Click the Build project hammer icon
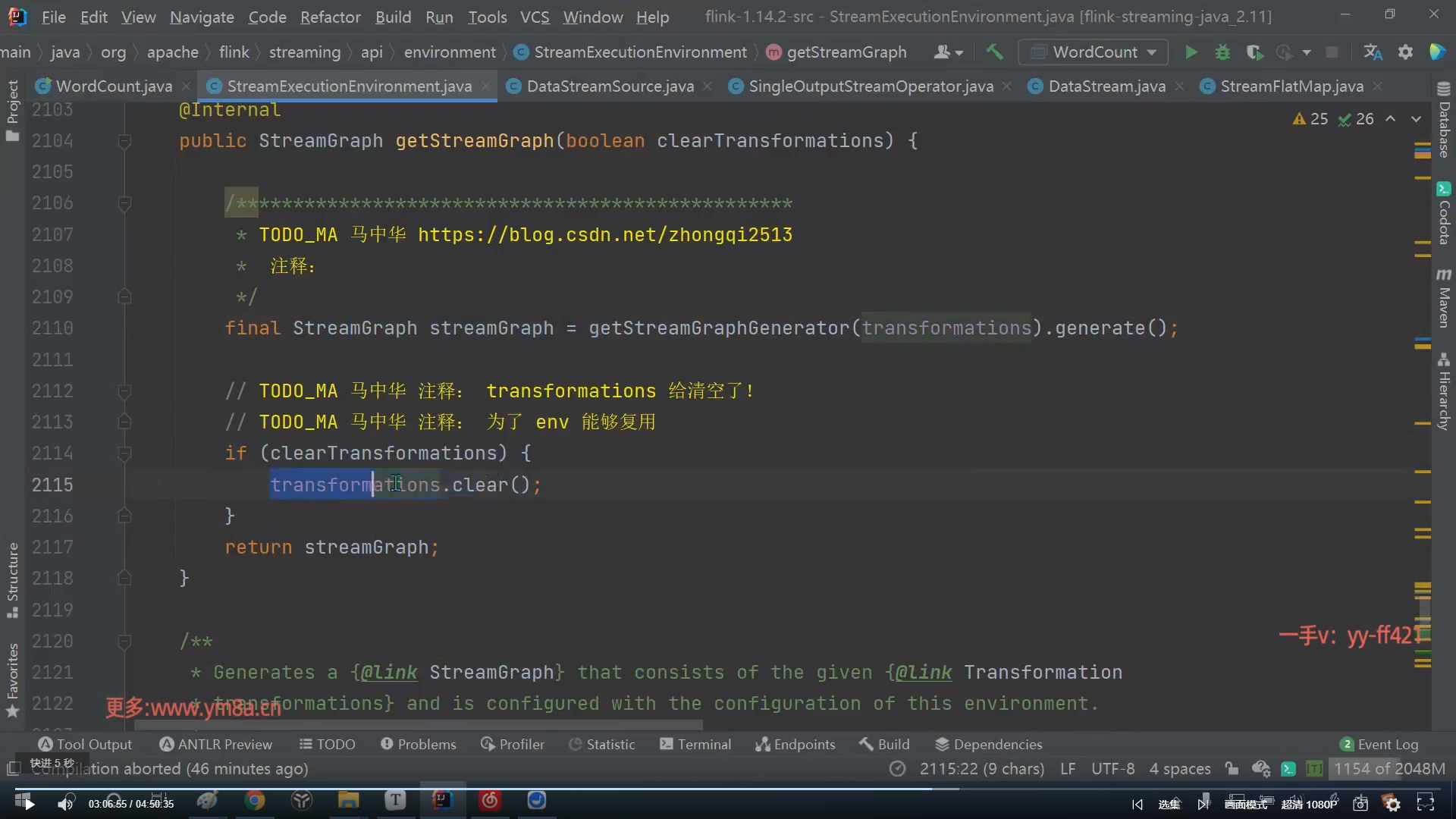This screenshot has width=1456, height=819. click(x=994, y=52)
